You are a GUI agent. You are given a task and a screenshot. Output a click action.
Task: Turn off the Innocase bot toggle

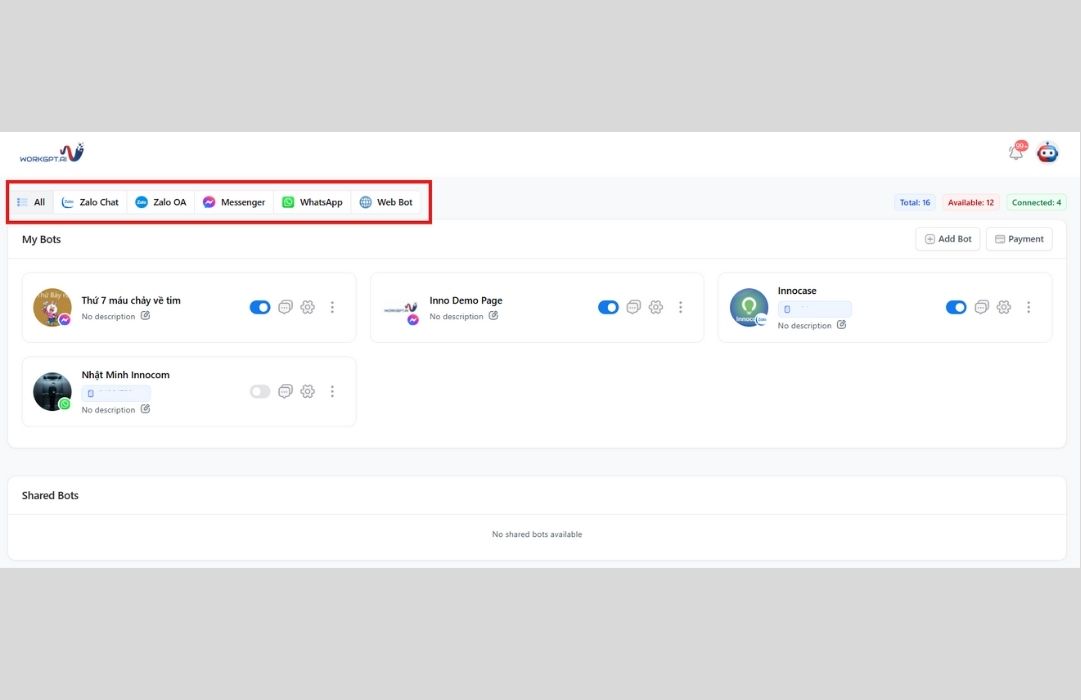tap(955, 307)
